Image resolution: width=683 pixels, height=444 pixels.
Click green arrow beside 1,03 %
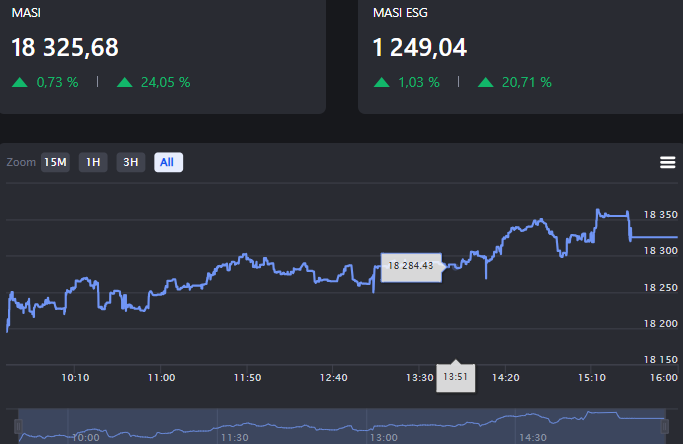pyautogui.click(x=382, y=82)
